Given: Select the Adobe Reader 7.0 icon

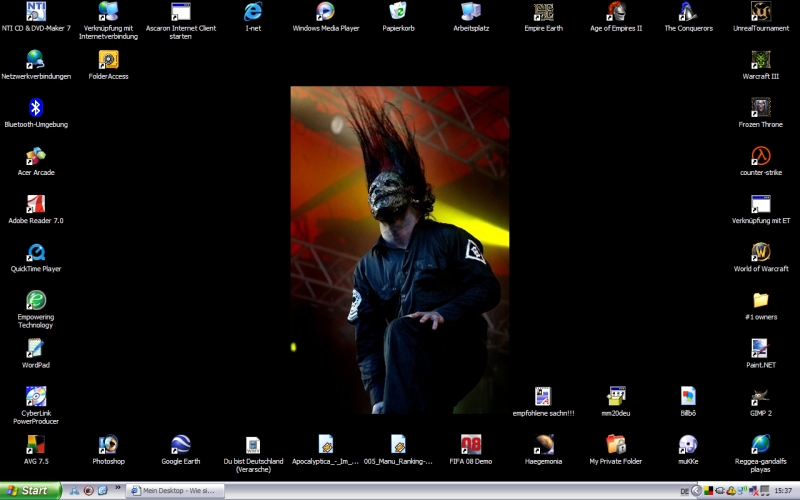Looking at the screenshot, I should click(36, 204).
